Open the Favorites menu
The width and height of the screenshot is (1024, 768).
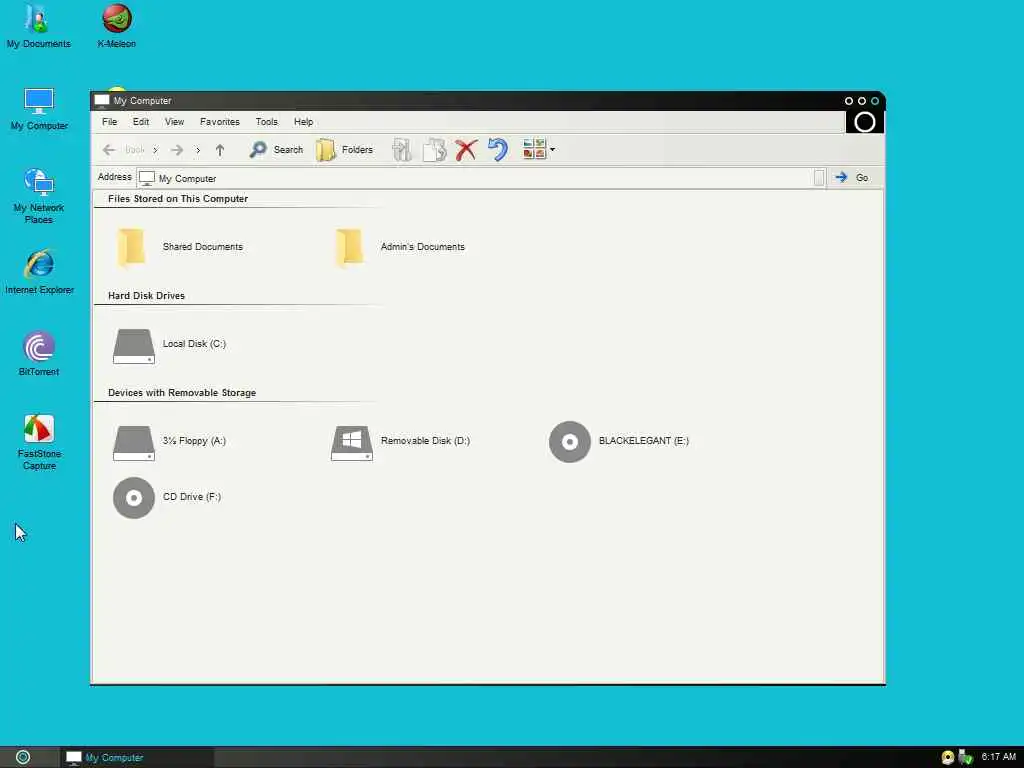220,122
